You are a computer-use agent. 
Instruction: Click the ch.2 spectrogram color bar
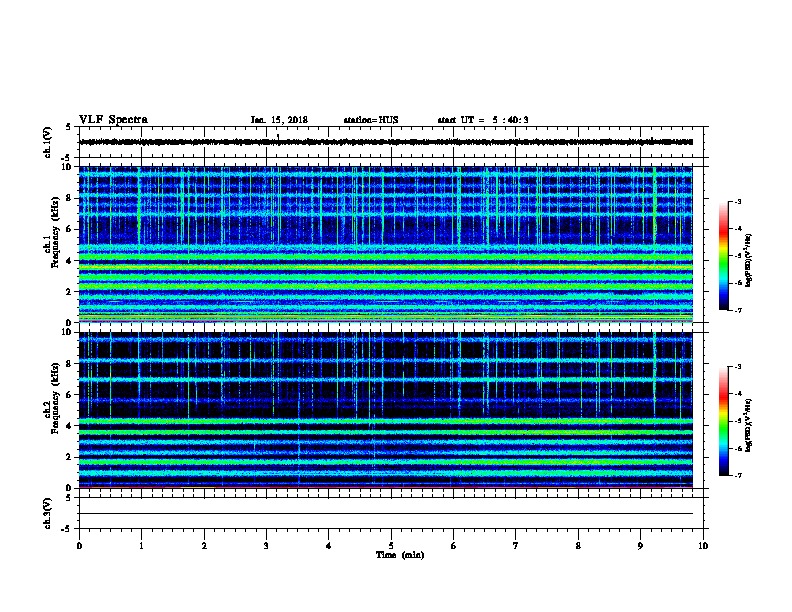tap(724, 421)
